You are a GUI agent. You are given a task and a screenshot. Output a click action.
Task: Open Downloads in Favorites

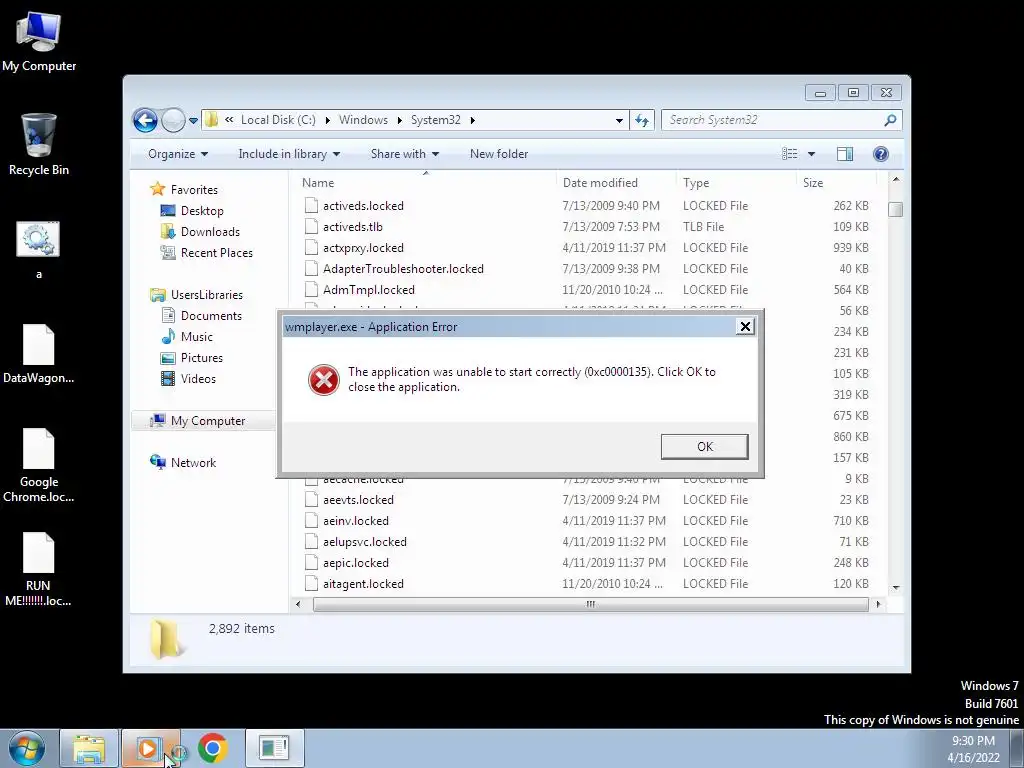[x=200, y=232]
